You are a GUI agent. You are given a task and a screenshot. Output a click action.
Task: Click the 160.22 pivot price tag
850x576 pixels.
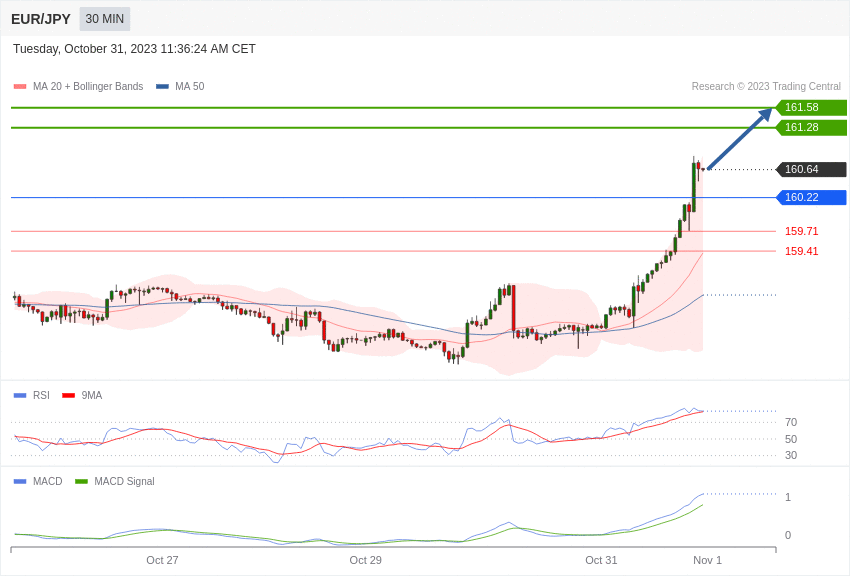[x=811, y=197]
